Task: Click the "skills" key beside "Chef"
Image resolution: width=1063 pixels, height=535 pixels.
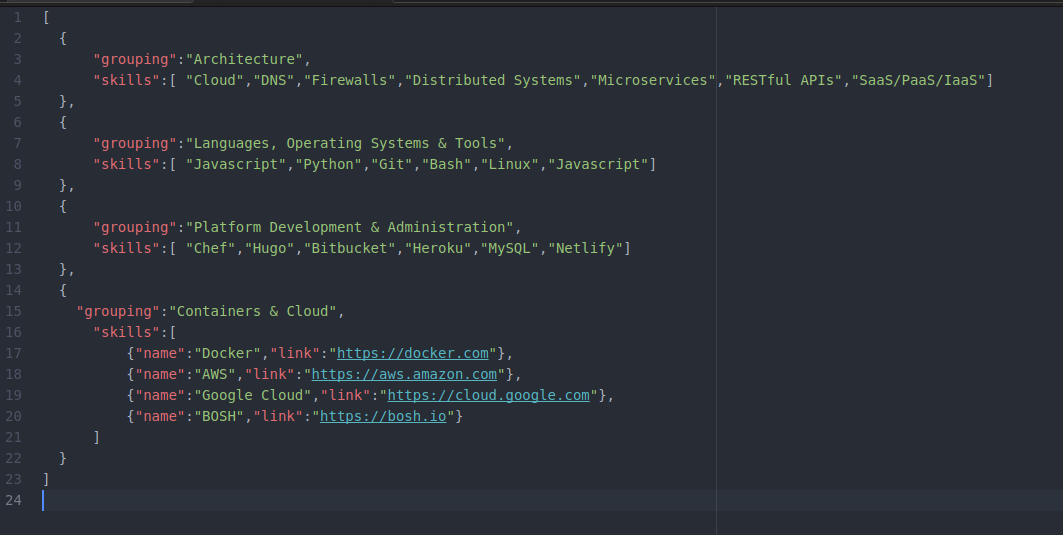Action: 127,249
